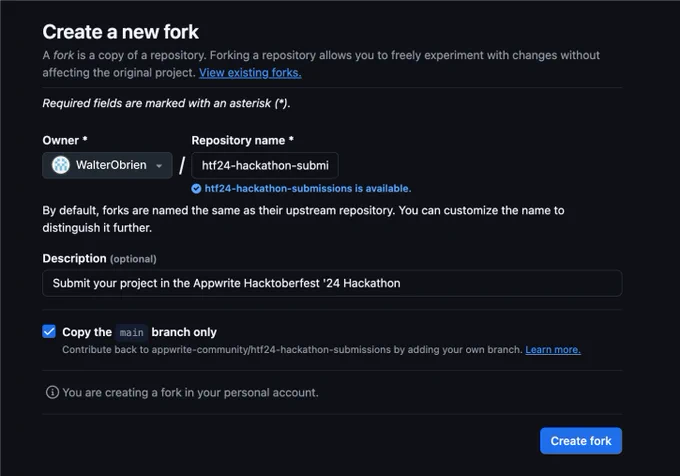This screenshot has height=476, width=680.
Task: Click the Repository name label
Action: click(x=242, y=140)
